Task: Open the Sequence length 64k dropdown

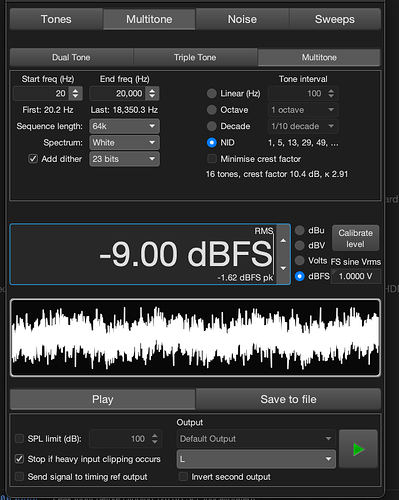Action: coord(124,126)
